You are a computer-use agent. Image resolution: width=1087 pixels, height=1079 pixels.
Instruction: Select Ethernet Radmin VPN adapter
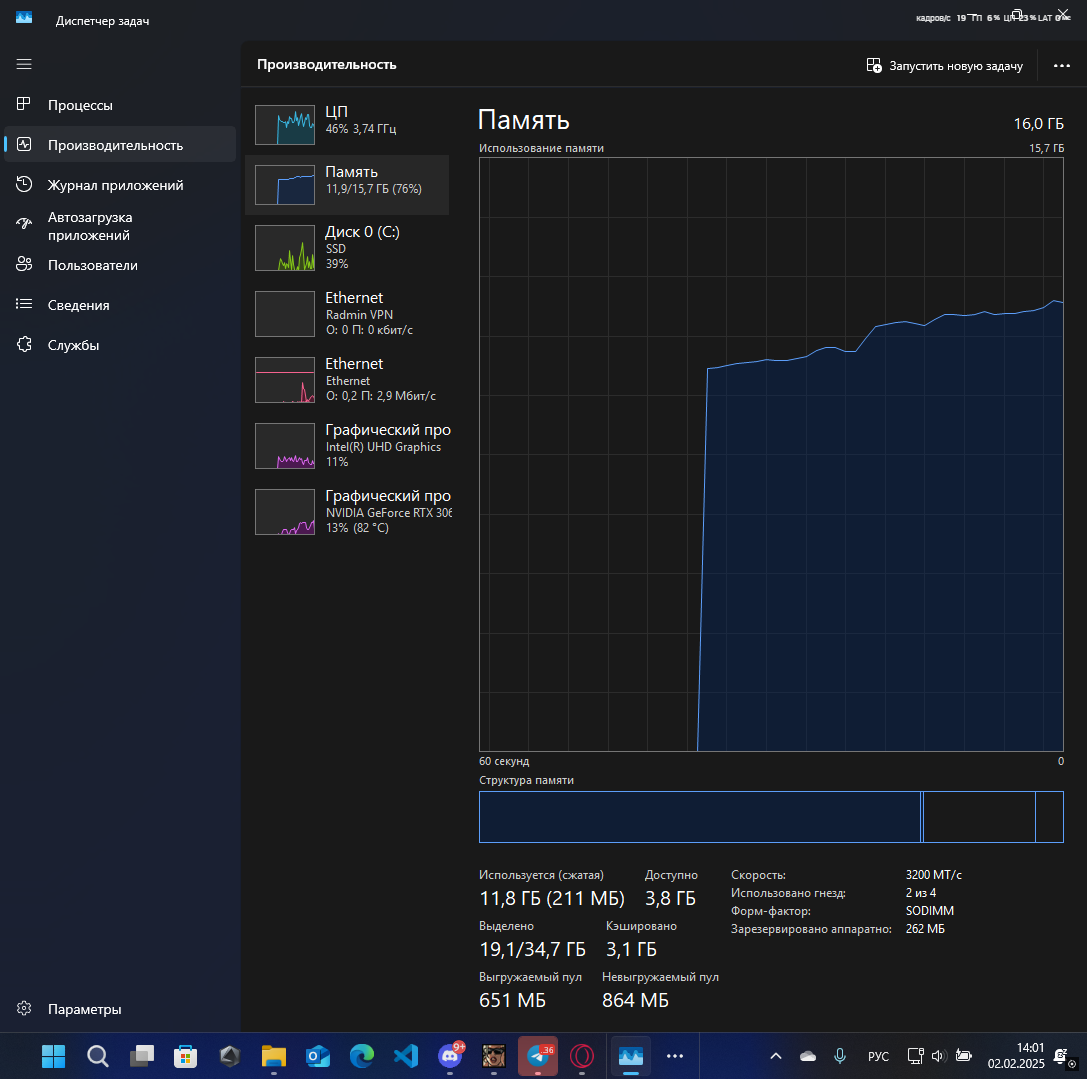pyautogui.click(x=346, y=313)
